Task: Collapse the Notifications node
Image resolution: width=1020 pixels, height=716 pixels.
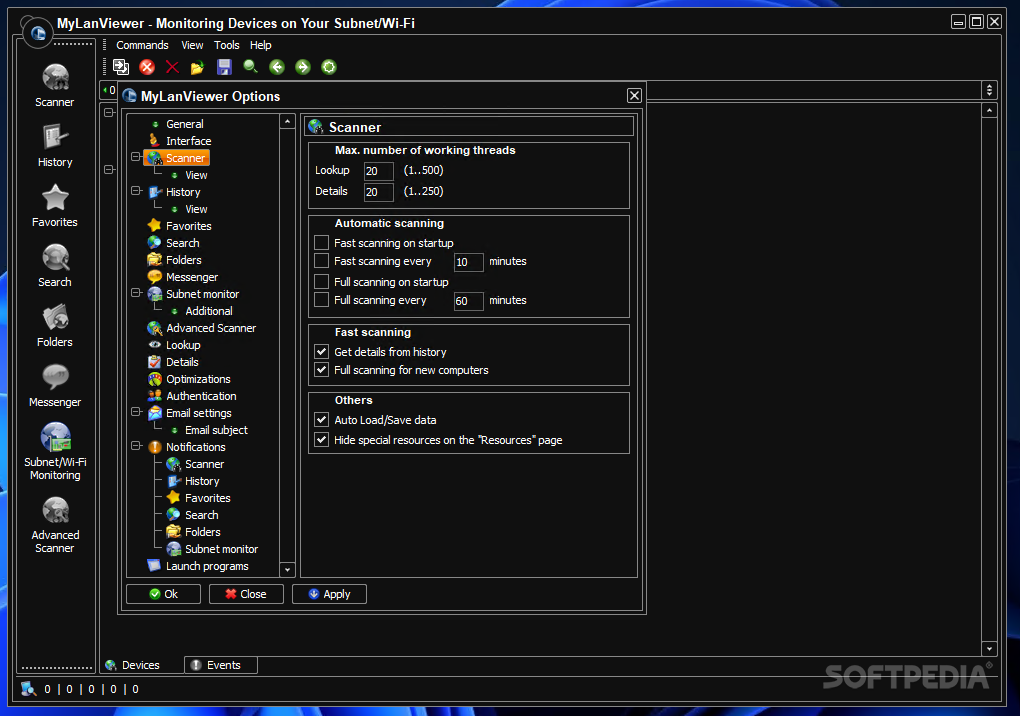Action: [x=136, y=446]
